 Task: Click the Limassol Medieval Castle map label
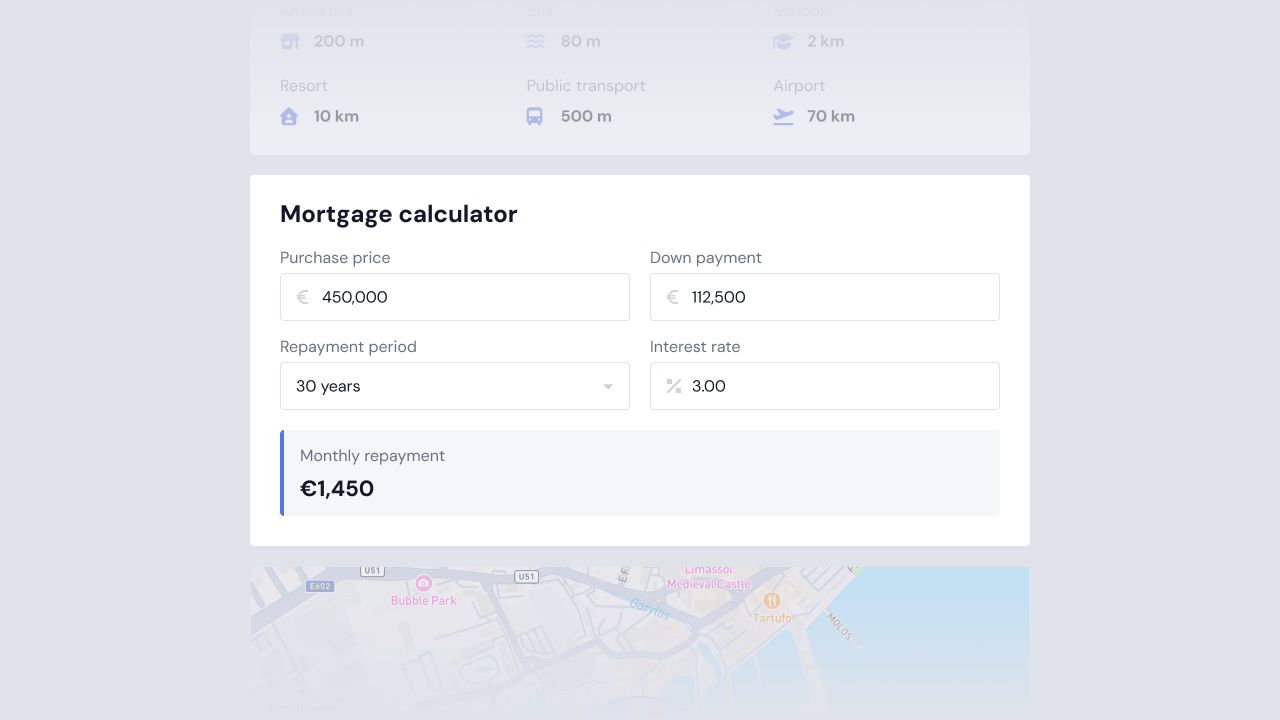click(708, 577)
